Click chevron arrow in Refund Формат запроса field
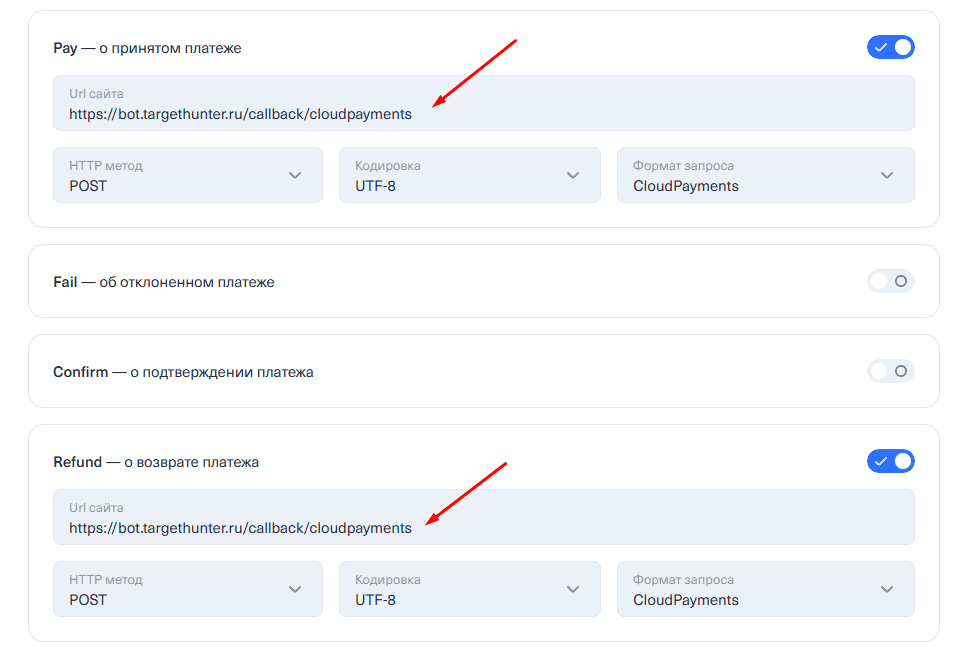This screenshot has height=651, width=966. coord(887,589)
